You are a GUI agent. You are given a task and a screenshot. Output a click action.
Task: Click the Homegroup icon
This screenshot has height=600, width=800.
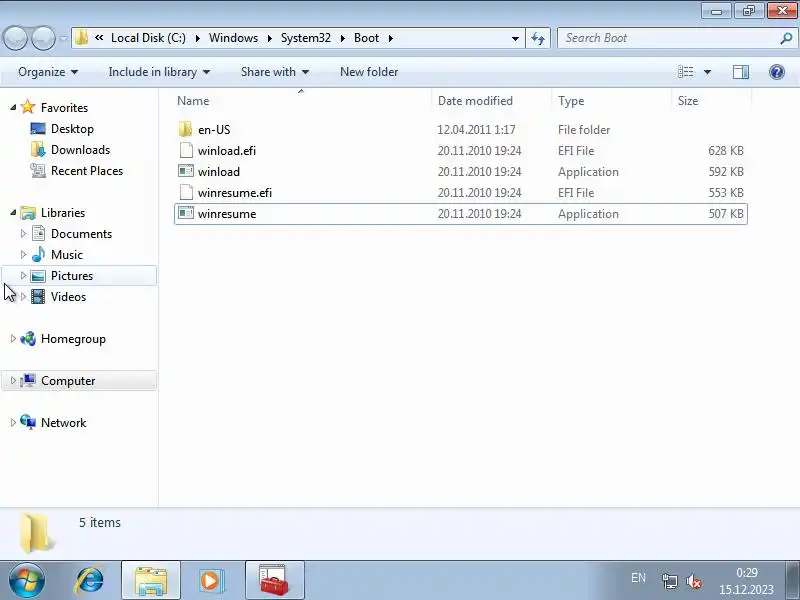[x=28, y=338]
